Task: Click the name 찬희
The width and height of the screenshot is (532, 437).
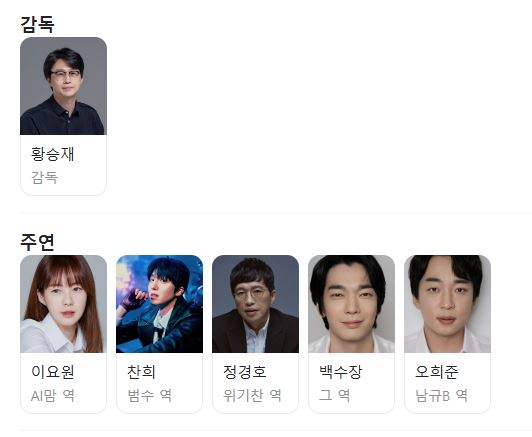Action: coord(141,372)
